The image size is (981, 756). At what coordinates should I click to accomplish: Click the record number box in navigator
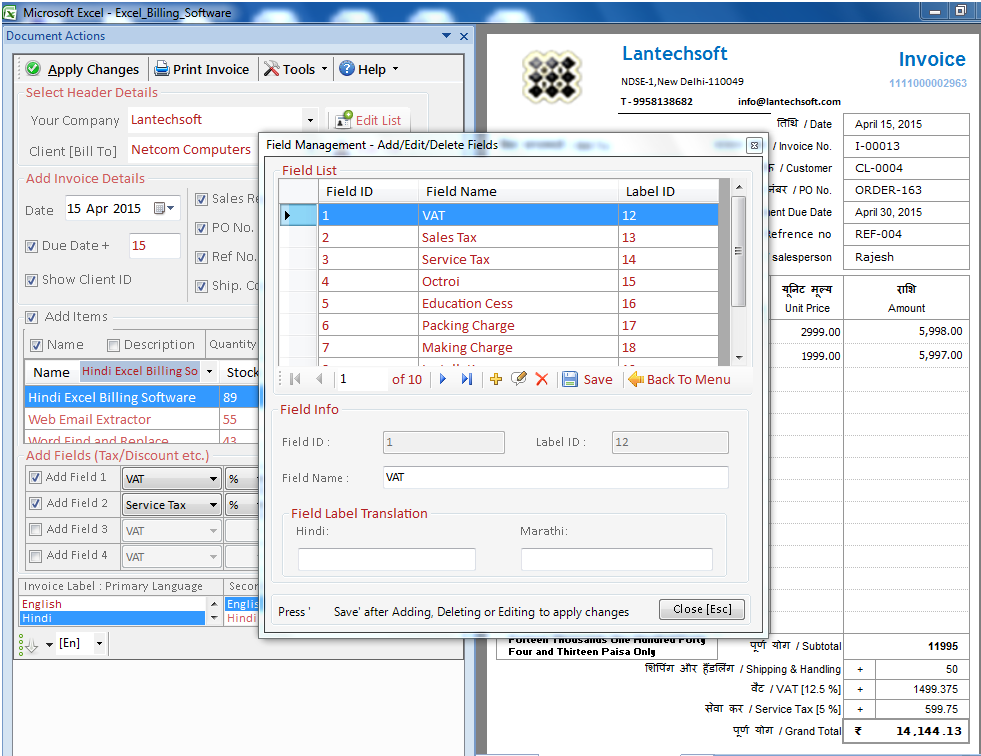click(x=361, y=379)
